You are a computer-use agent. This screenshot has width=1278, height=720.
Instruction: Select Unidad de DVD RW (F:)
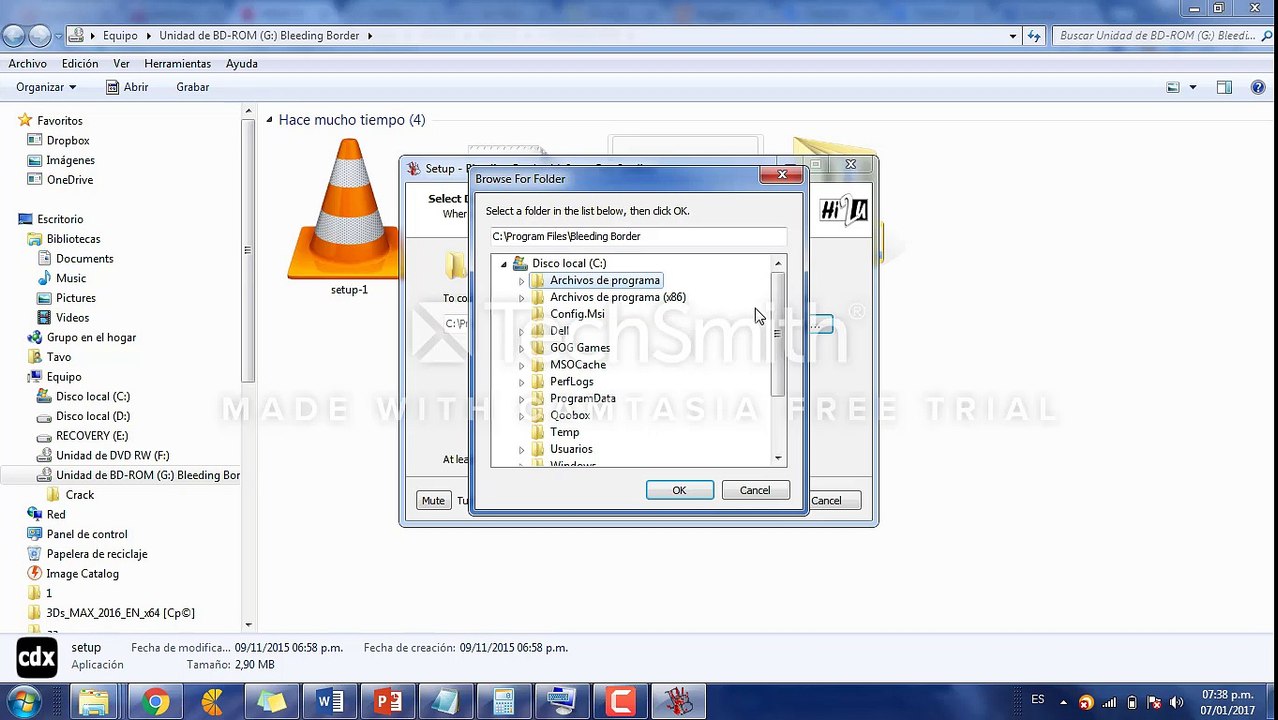tap(112, 455)
